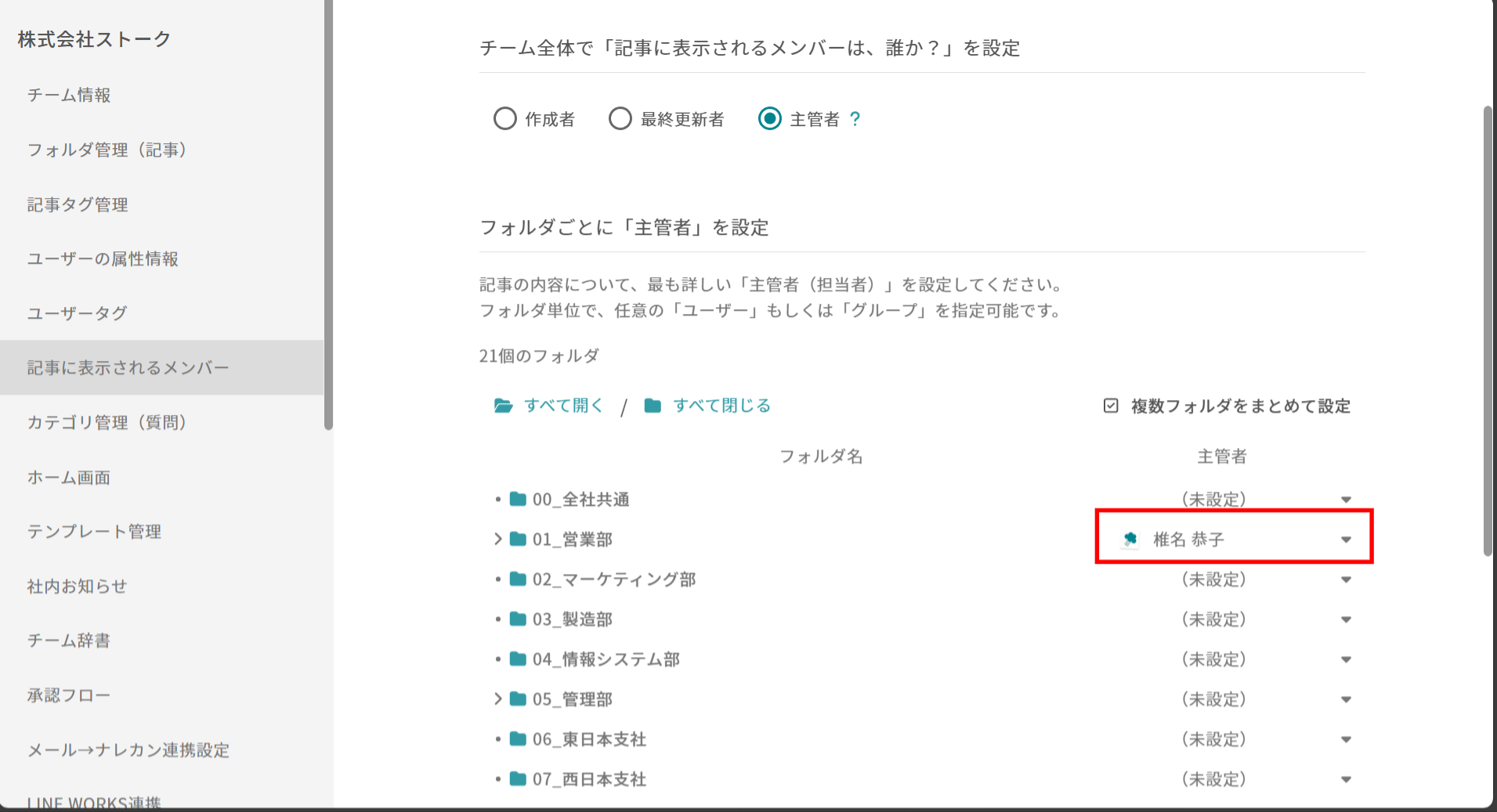This screenshot has height=812, width=1497.
Task: Click the folder icon of 02_マーケティング部
Action: 518,579
